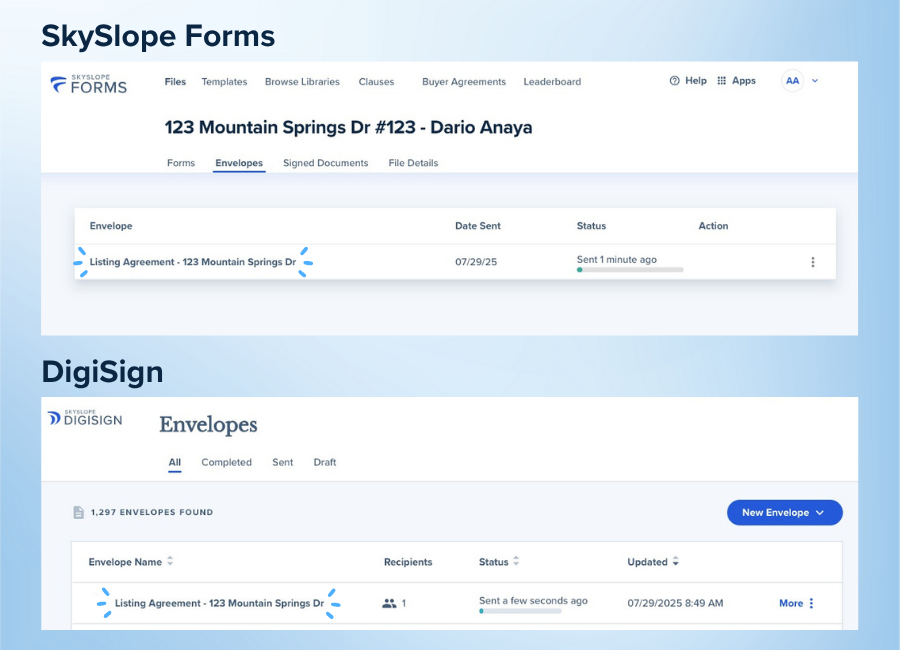The width and height of the screenshot is (900, 650).
Task: Click the SkySlope Forms logo
Action: [88, 84]
